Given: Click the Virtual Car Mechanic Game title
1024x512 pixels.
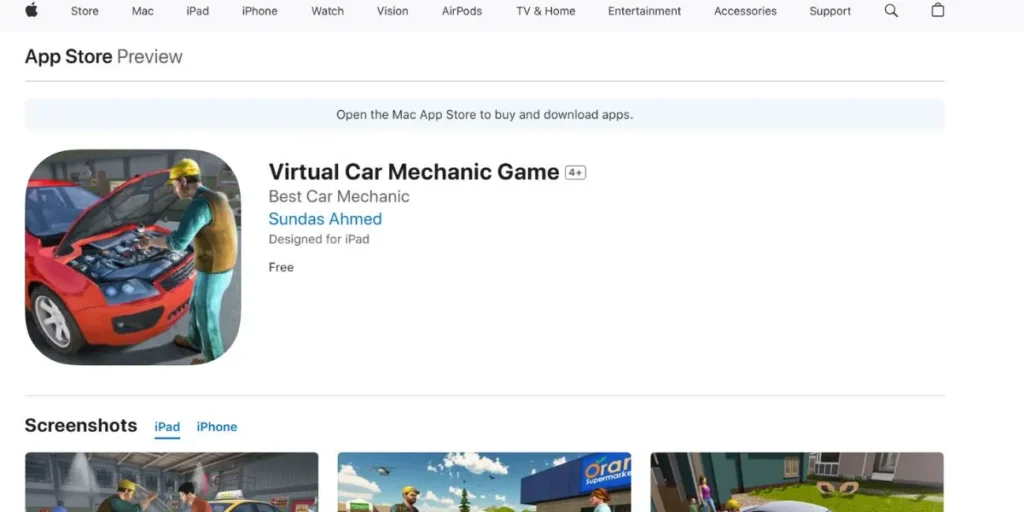Looking at the screenshot, I should pos(414,172).
